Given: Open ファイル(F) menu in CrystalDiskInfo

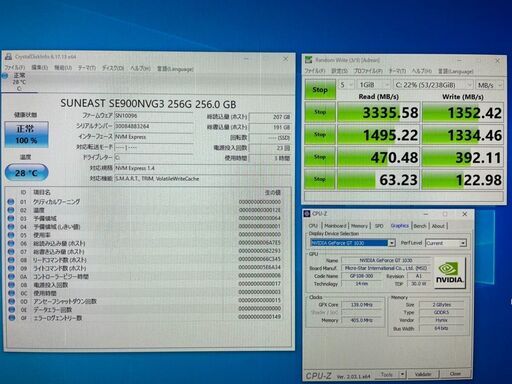Looking at the screenshot, I should pyautogui.click(x=14, y=68).
